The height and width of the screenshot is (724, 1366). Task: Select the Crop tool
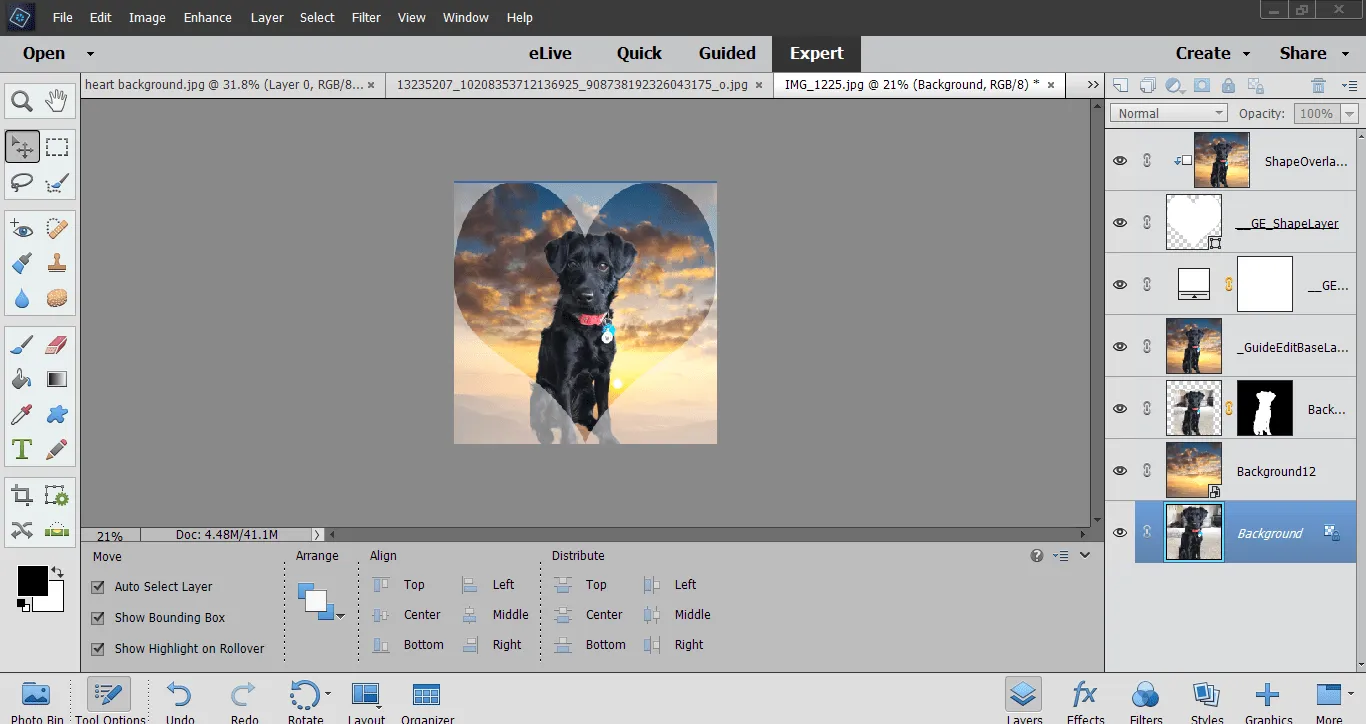pyautogui.click(x=22, y=495)
